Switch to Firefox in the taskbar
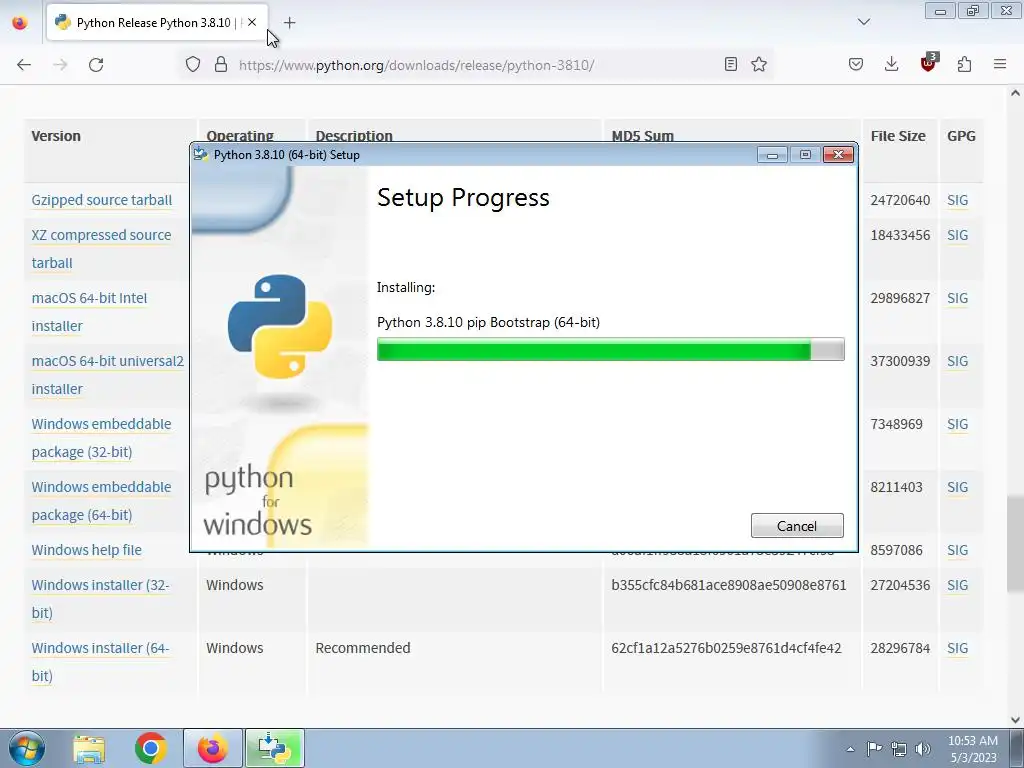The height and width of the screenshot is (768, 1024). click(213, 748)
